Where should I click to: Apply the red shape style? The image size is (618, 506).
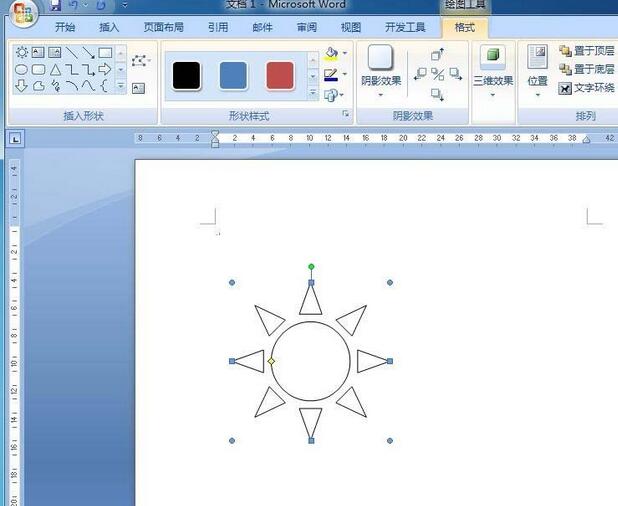pyautogui.click(x=280, y=75)
